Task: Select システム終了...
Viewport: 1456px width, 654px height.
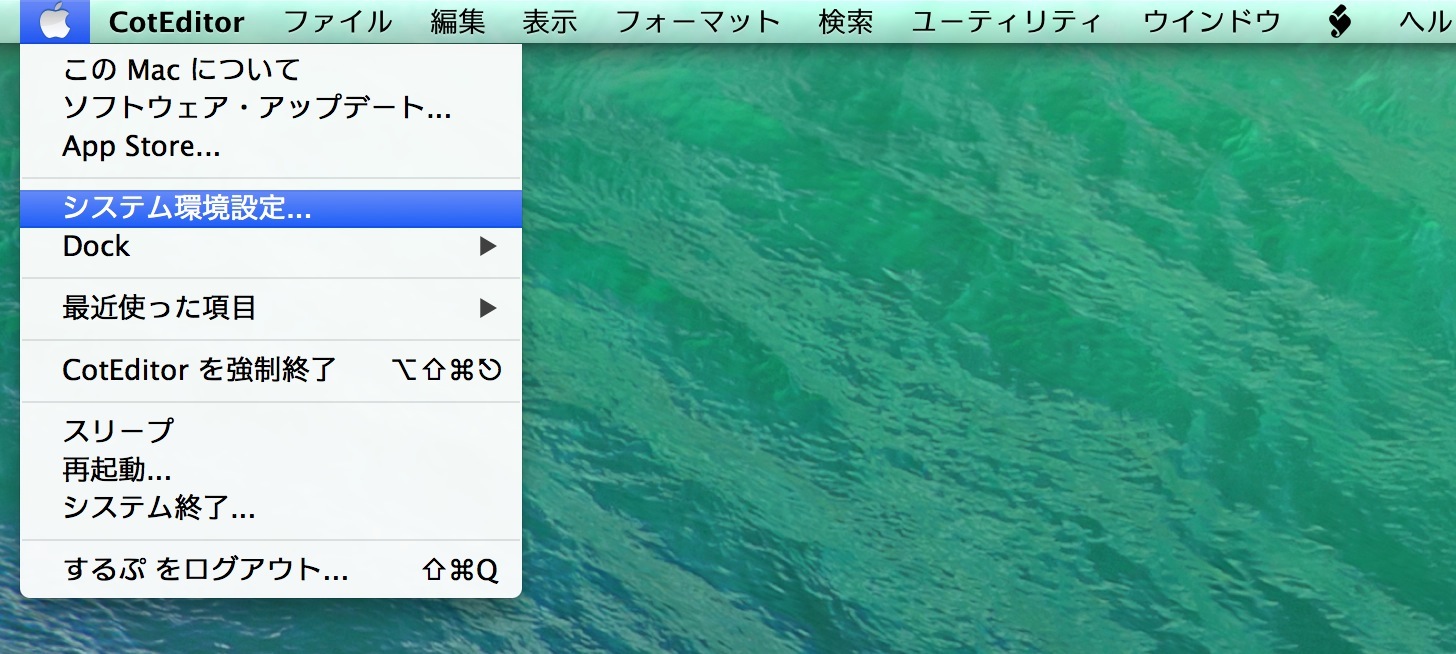Action: (271, 508)
